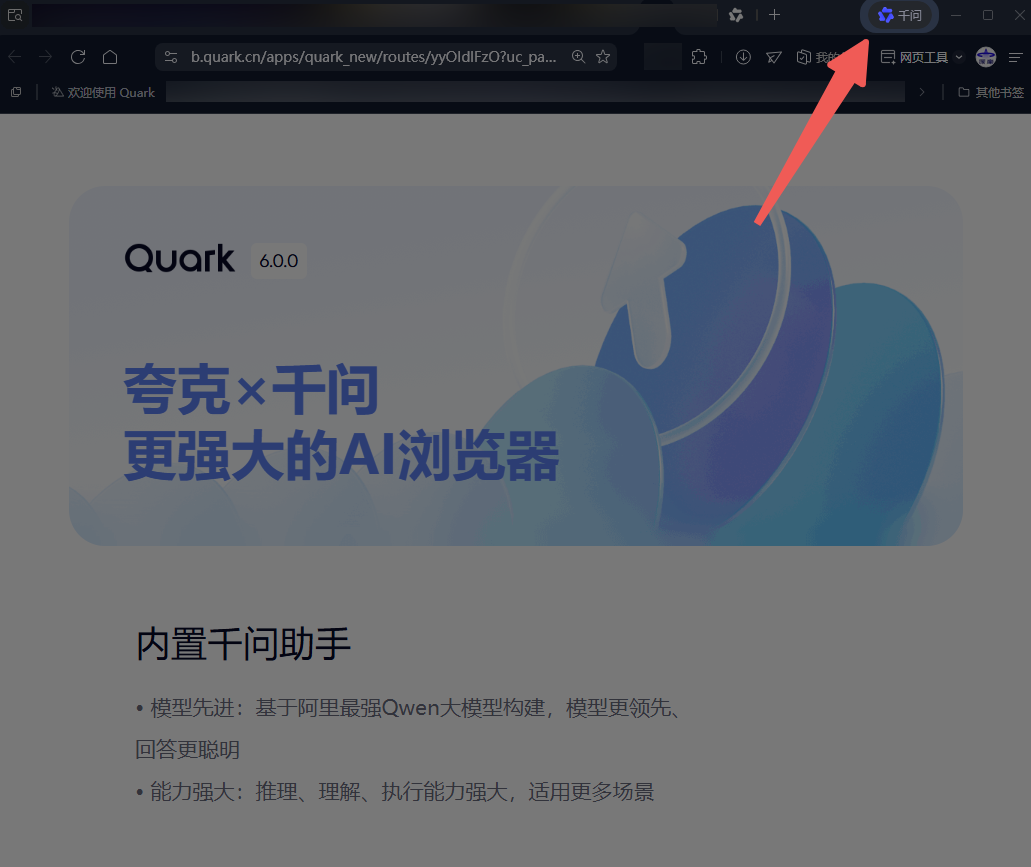This screenshot has width=1031, height=867.
Task: Expand the bookmarks bar overflow chevron
Action: 922,91
